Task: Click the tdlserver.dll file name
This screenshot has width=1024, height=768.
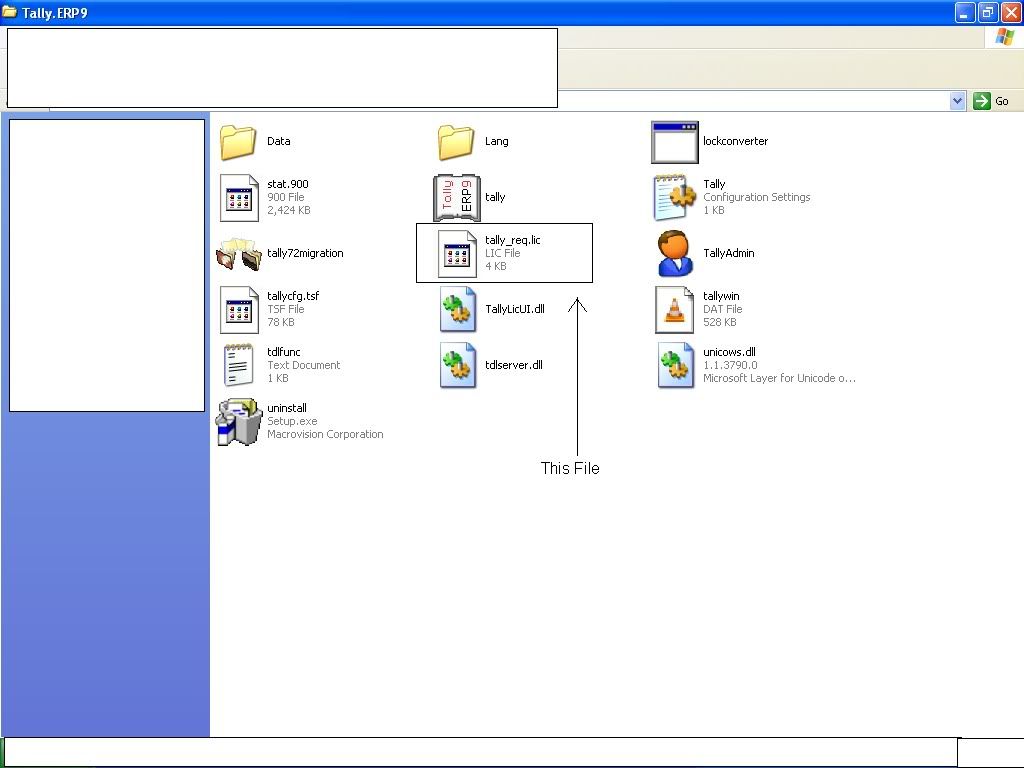Action: (x=514, y=365)
